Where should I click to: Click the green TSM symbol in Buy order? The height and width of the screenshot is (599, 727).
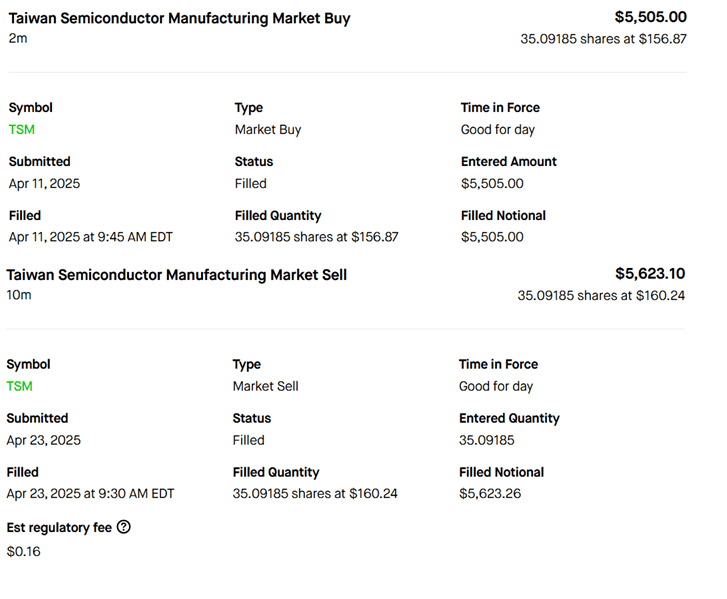pos(21,130)
